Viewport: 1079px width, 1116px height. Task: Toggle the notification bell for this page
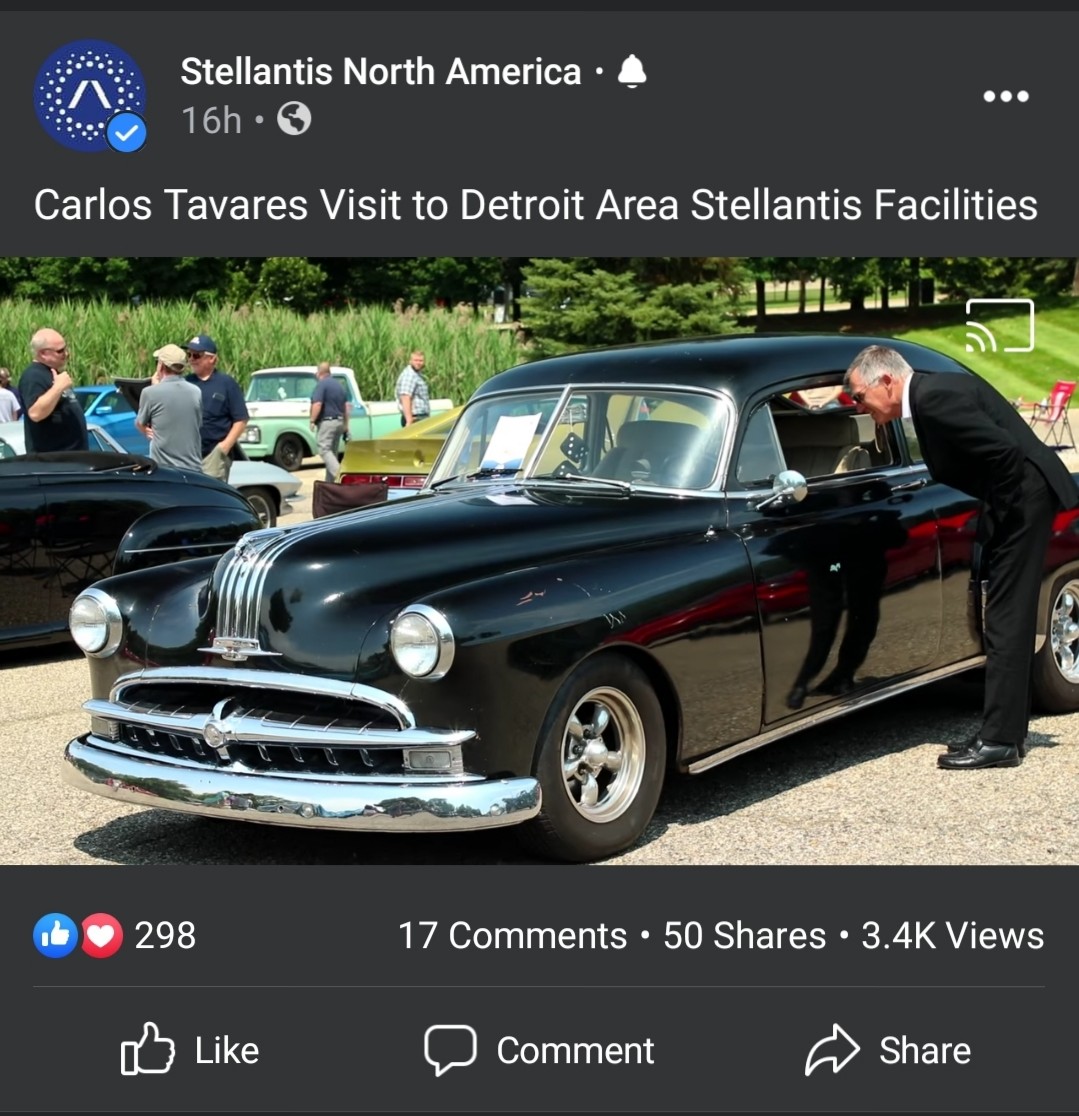[x=632, y=71]
